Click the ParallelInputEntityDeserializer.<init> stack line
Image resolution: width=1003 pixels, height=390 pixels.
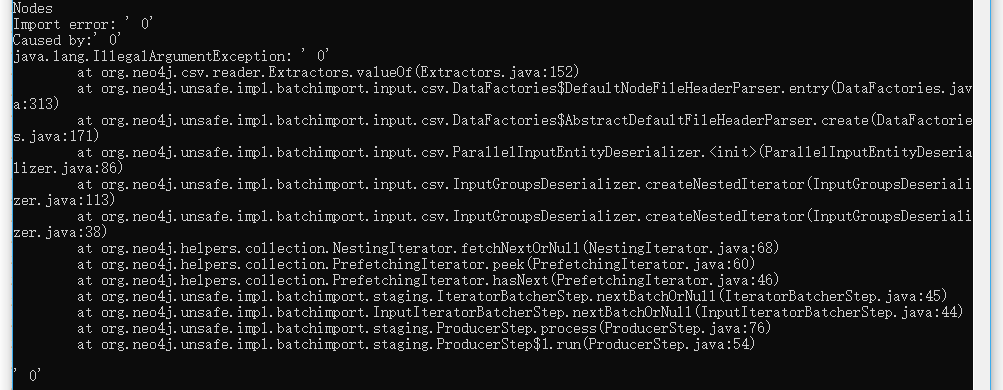tap(524, 152)
